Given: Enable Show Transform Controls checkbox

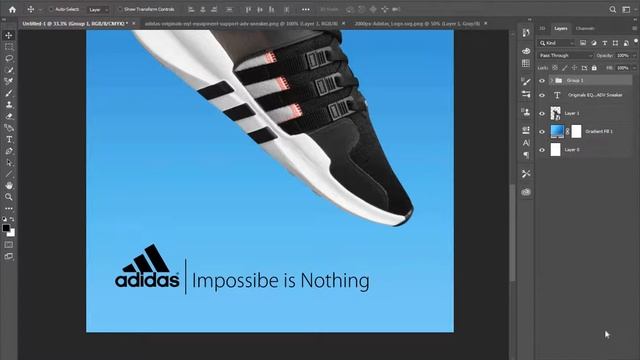Looking at the screenshot, I should click(120, 9).
